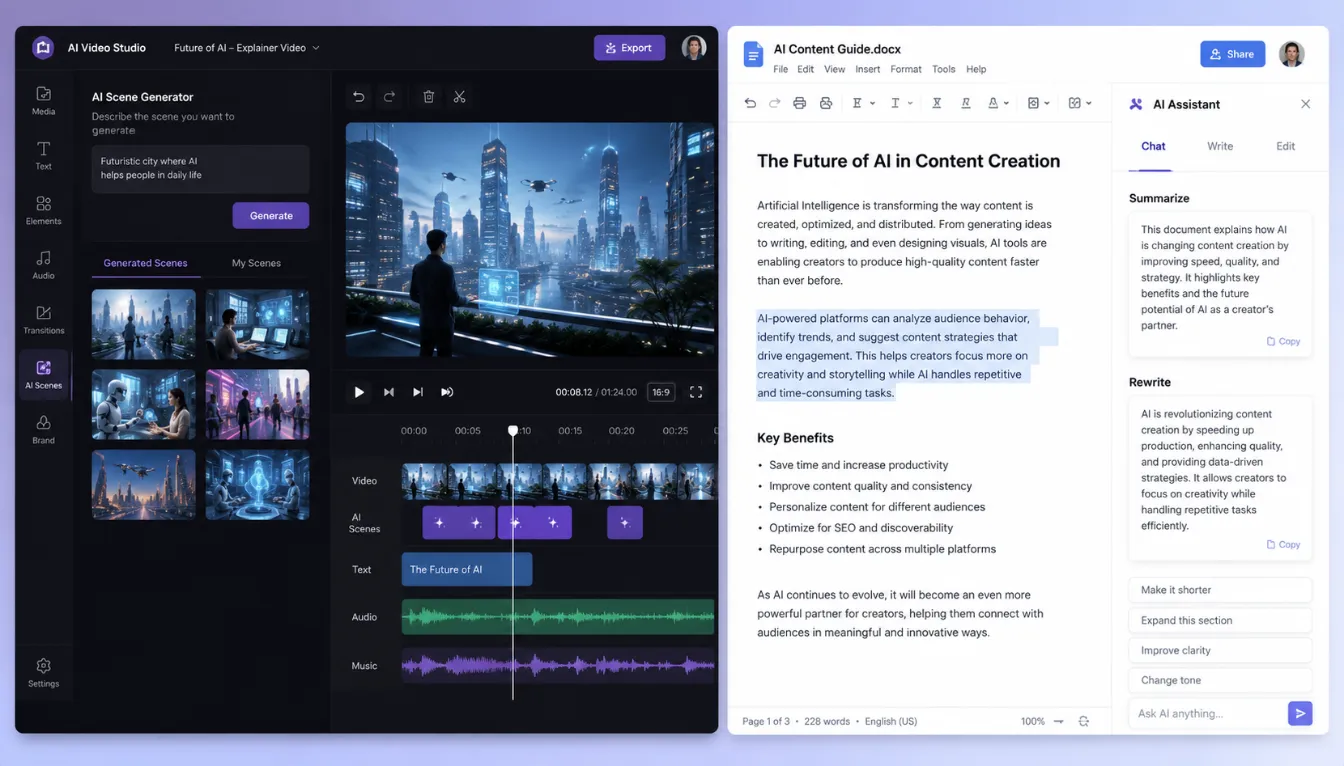This screenshot has height=766, width=1344.
Task: Undo in the document editor toolbar
Action: tap(751, 103)
